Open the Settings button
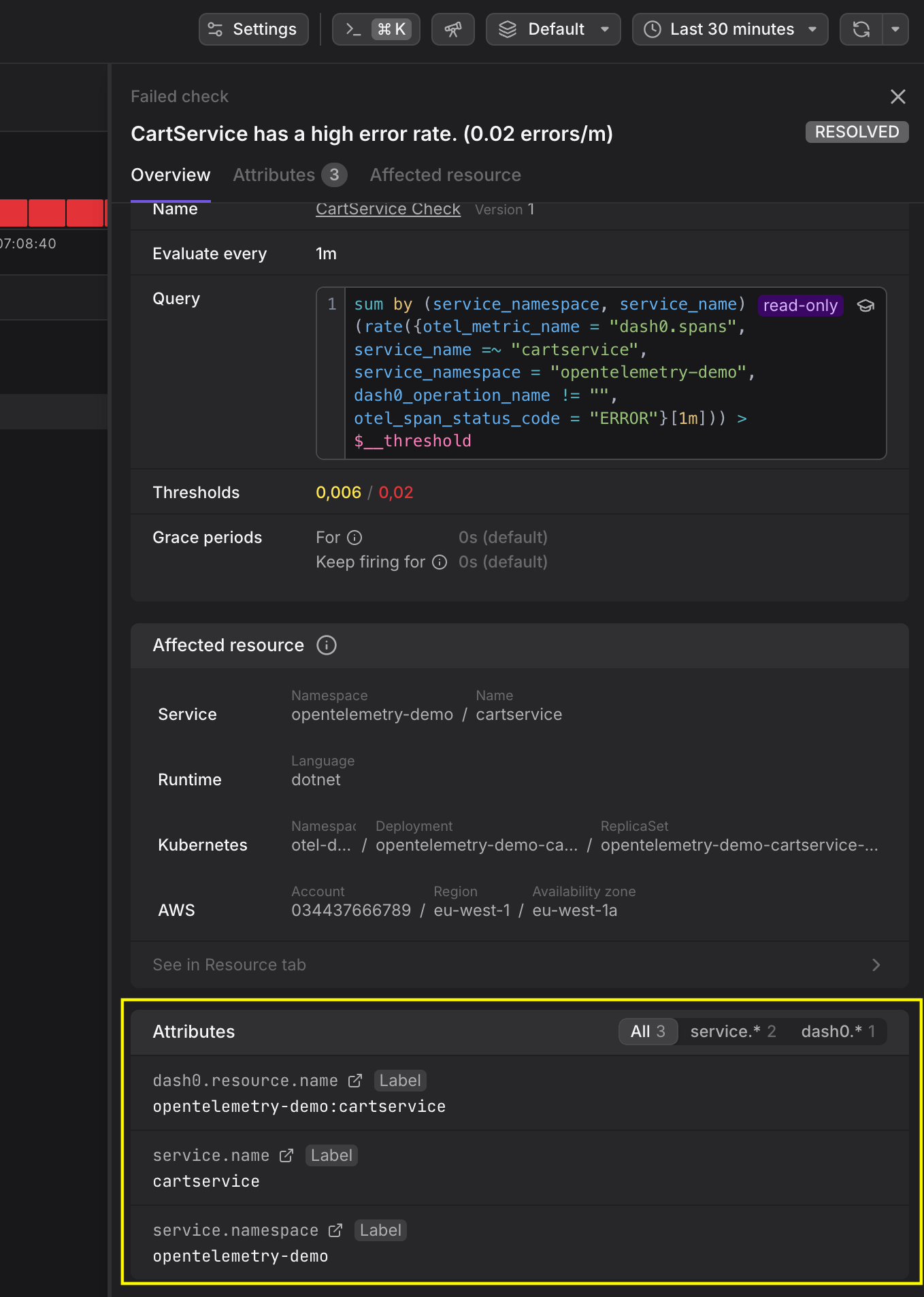The height and width of the screenshot is (1297, 924). [253, 29]
